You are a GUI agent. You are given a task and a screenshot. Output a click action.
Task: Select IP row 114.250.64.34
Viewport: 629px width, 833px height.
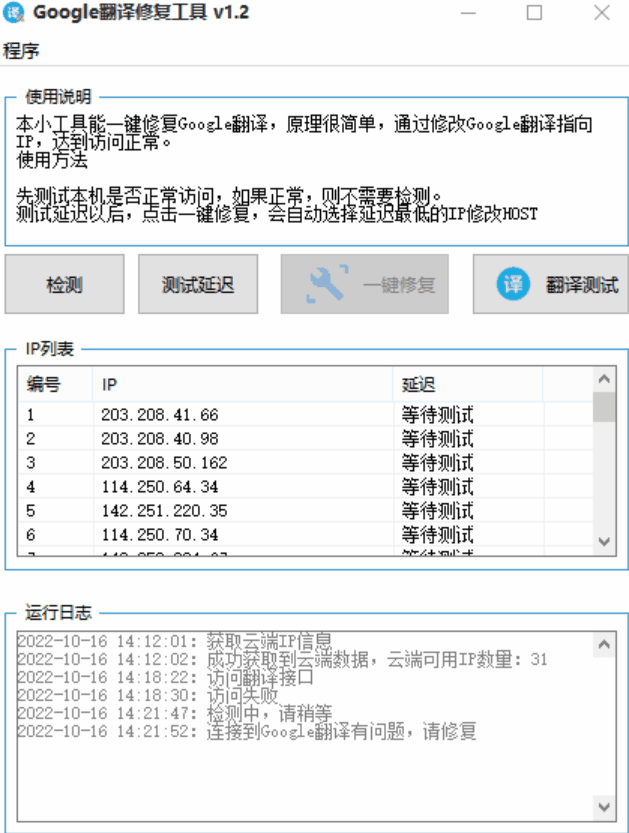pos(305,486)
